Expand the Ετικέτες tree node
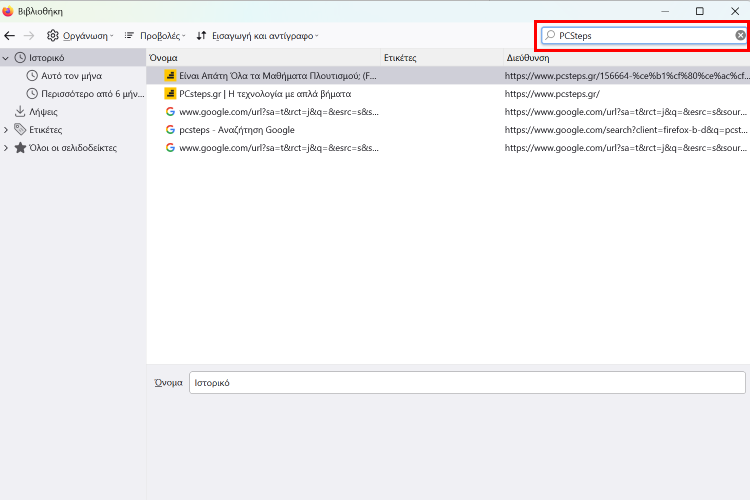Screen dimensions: 750x500 pos(6,130)
